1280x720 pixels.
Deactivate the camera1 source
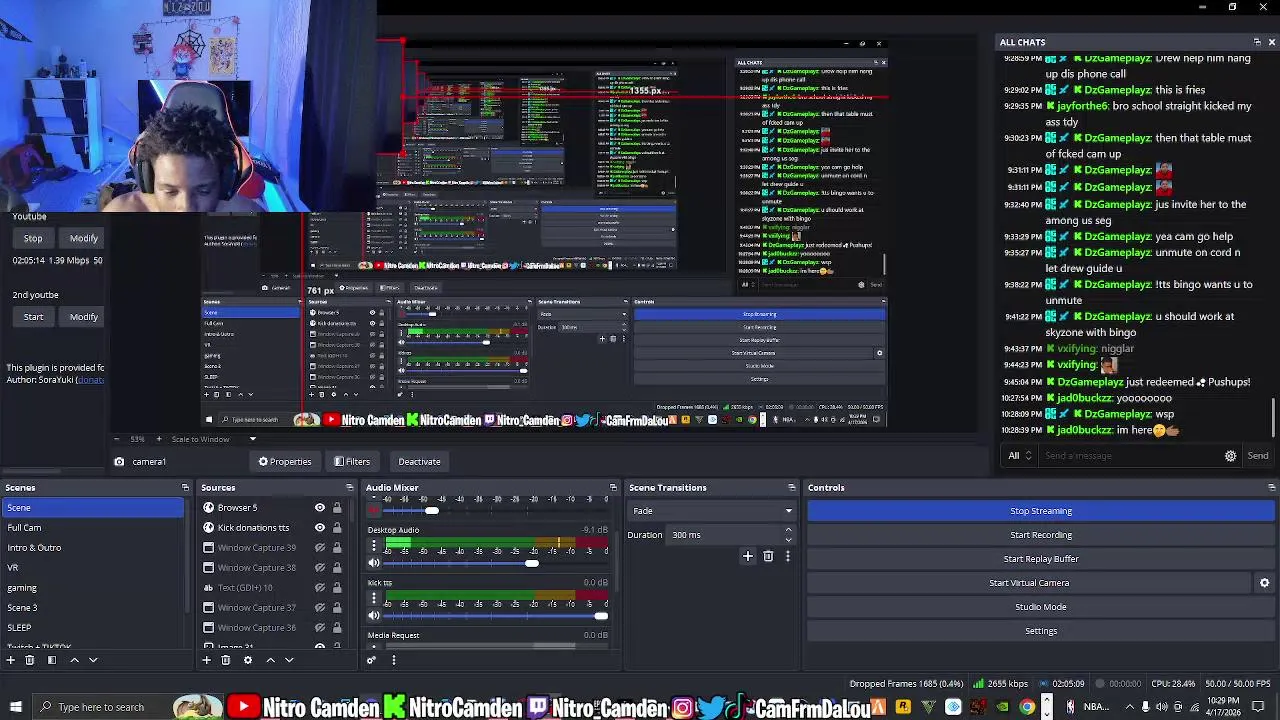click(x=419, y=462)
